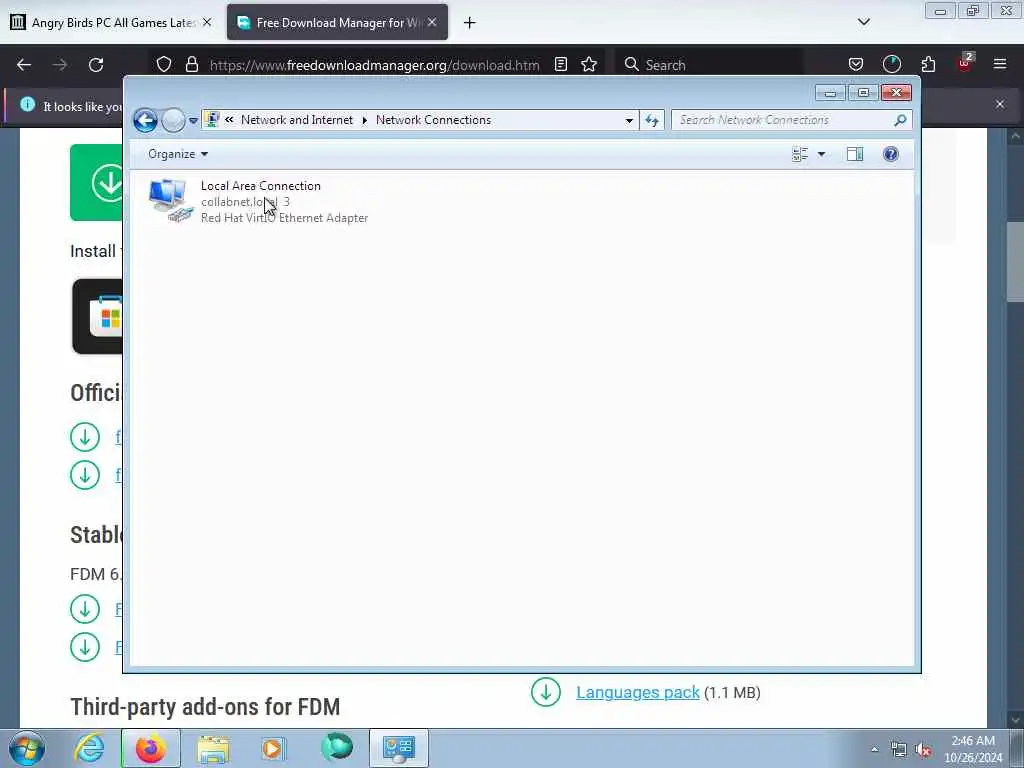Dismiss the Firefox notification bar
The image size is (1024, 768).
click(x=1000, y=104)
